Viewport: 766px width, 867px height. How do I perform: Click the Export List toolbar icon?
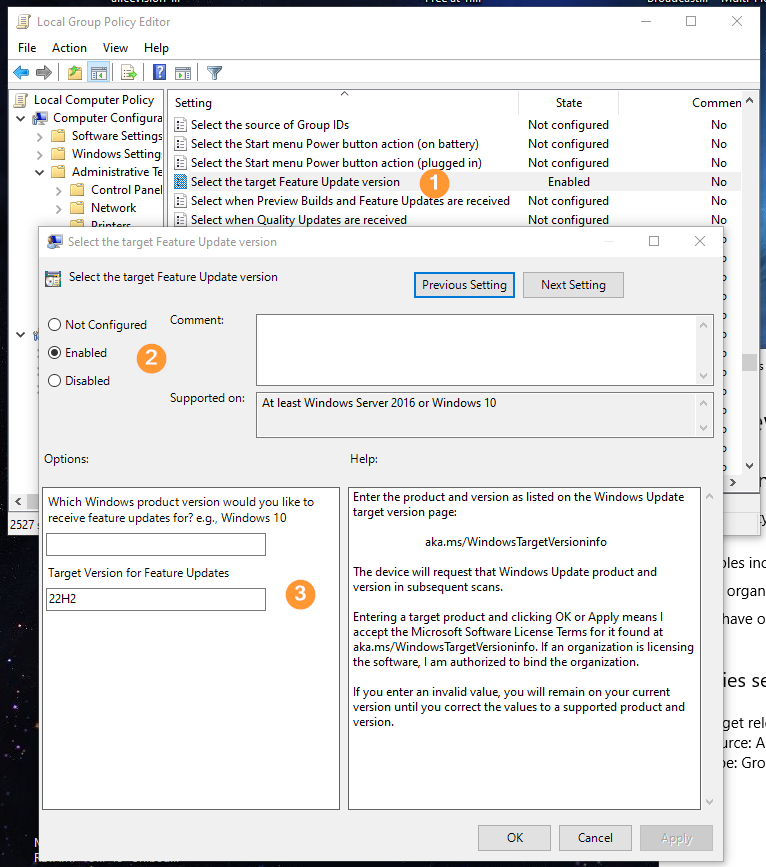click(x=128, y=72)
